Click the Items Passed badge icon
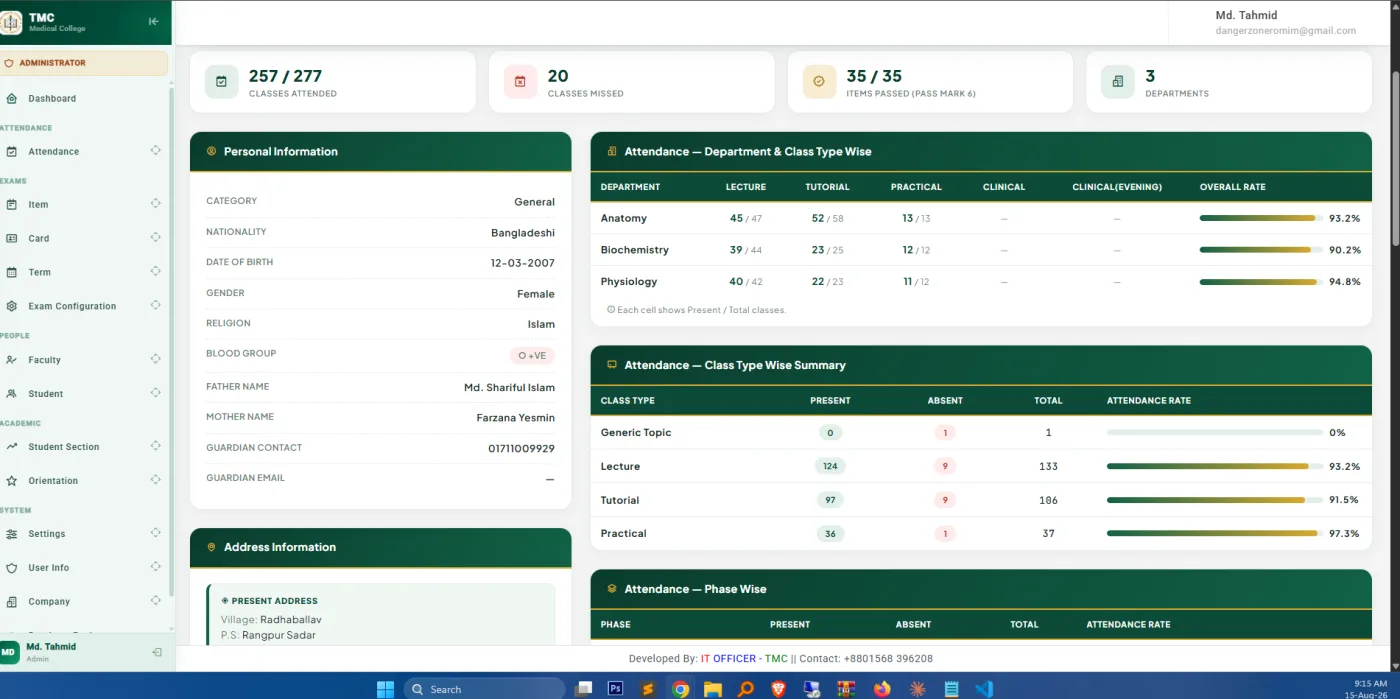The height and width of the screenshot is (699, 1400). pos(819,82)
